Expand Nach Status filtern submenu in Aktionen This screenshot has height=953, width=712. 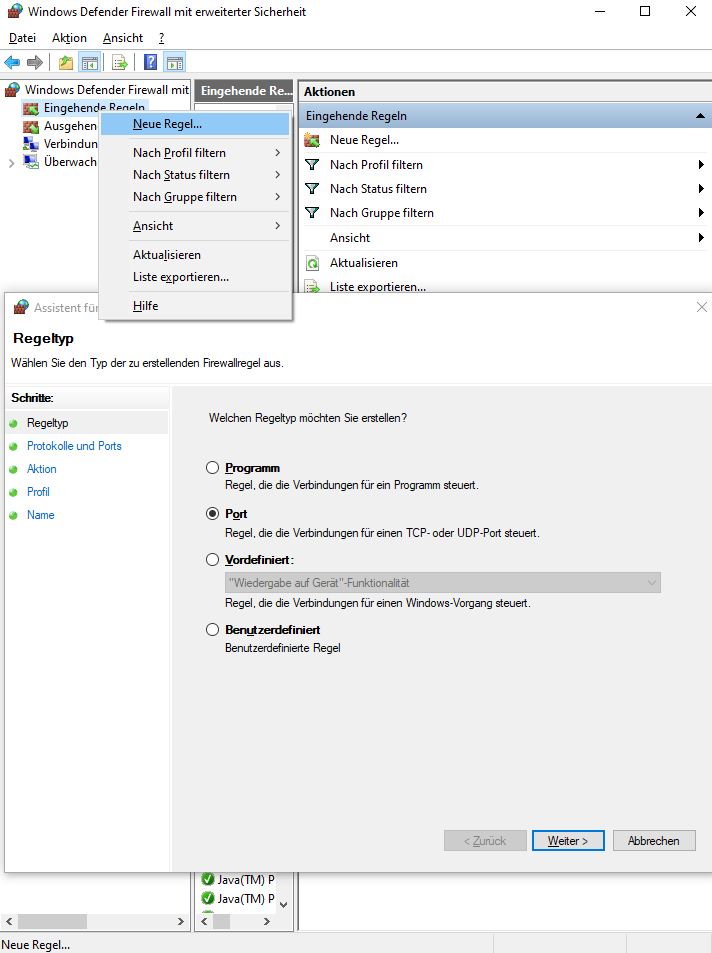tap(701, 189)
